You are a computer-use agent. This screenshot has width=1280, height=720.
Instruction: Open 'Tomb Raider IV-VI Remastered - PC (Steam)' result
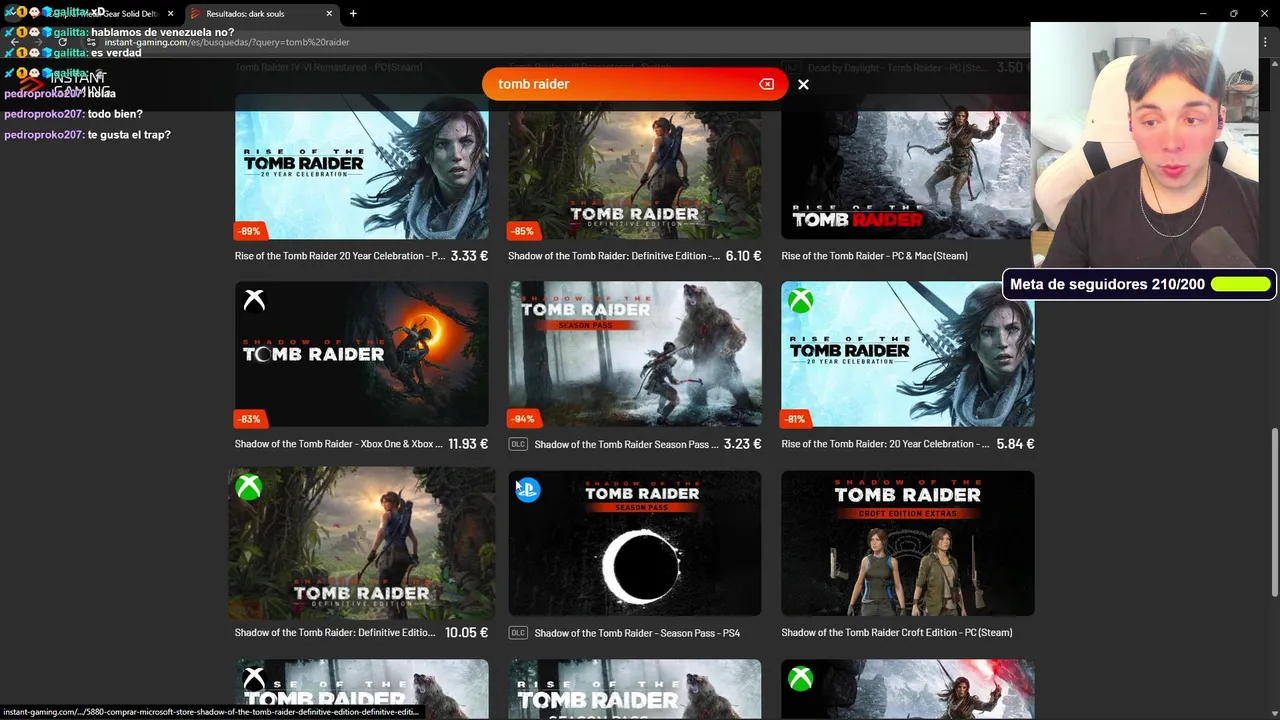(x=329, y=67)
